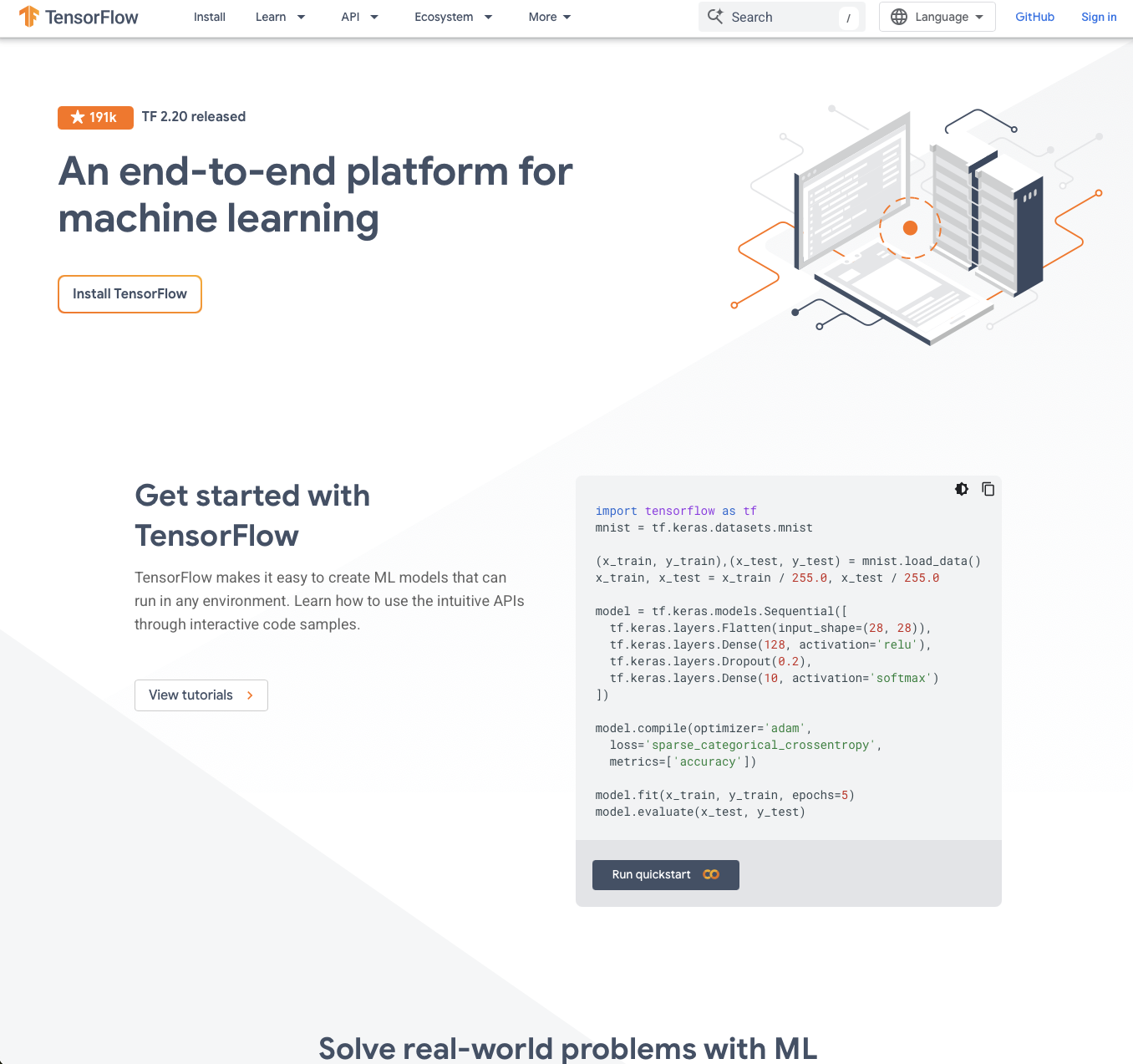The height and width of the screenshot is (1064, 1133).
Task: Copy the code sample with copy icon
Action: pos(988,489)
